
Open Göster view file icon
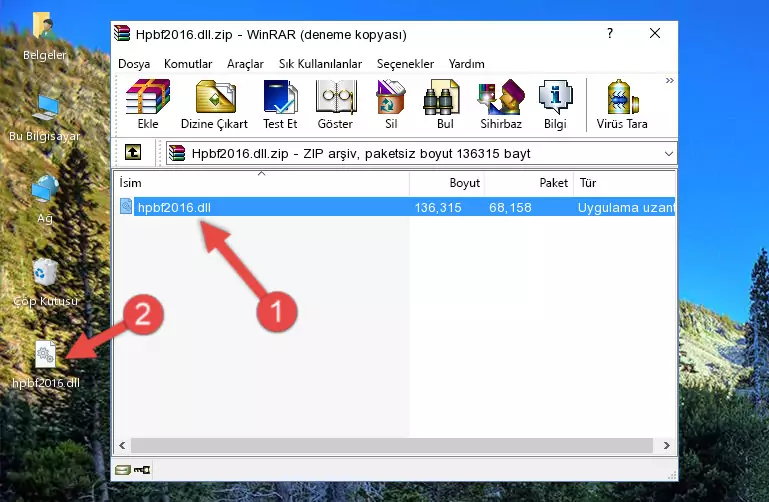point(335,104)
